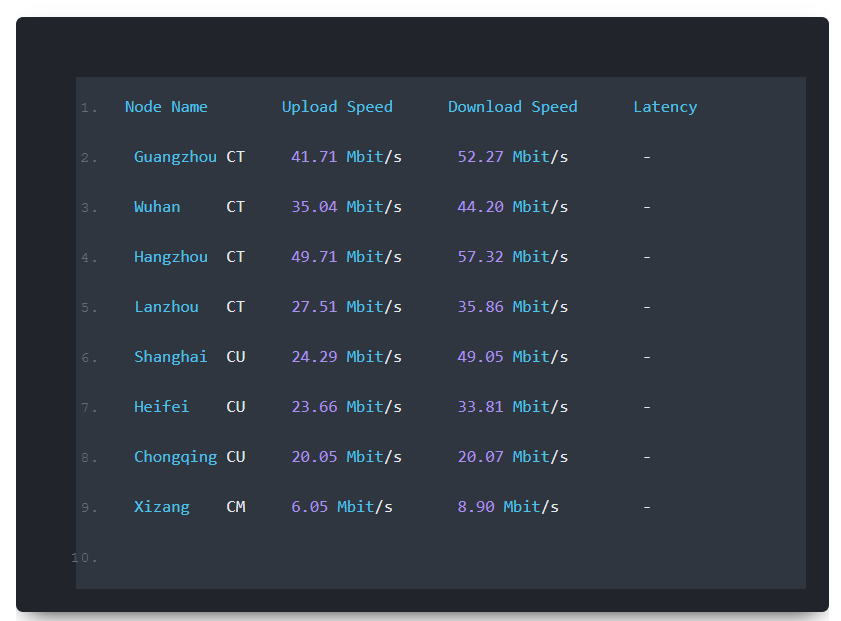The height and width of the screenshot is (621, 841).
Task: Click the Chongqing CU node name
Action: click(x=176, y=456)
